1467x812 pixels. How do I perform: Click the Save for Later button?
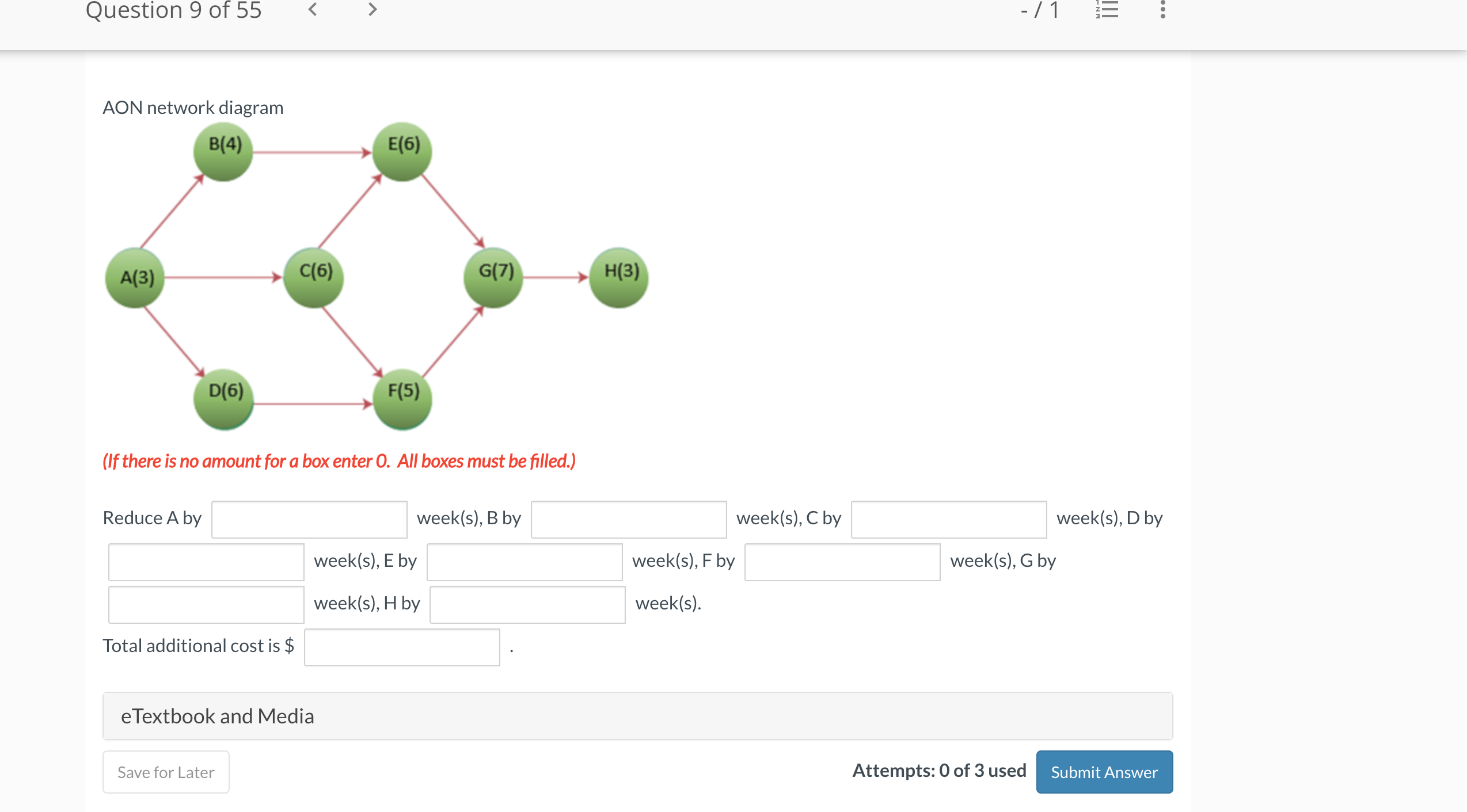pos(166,772)
